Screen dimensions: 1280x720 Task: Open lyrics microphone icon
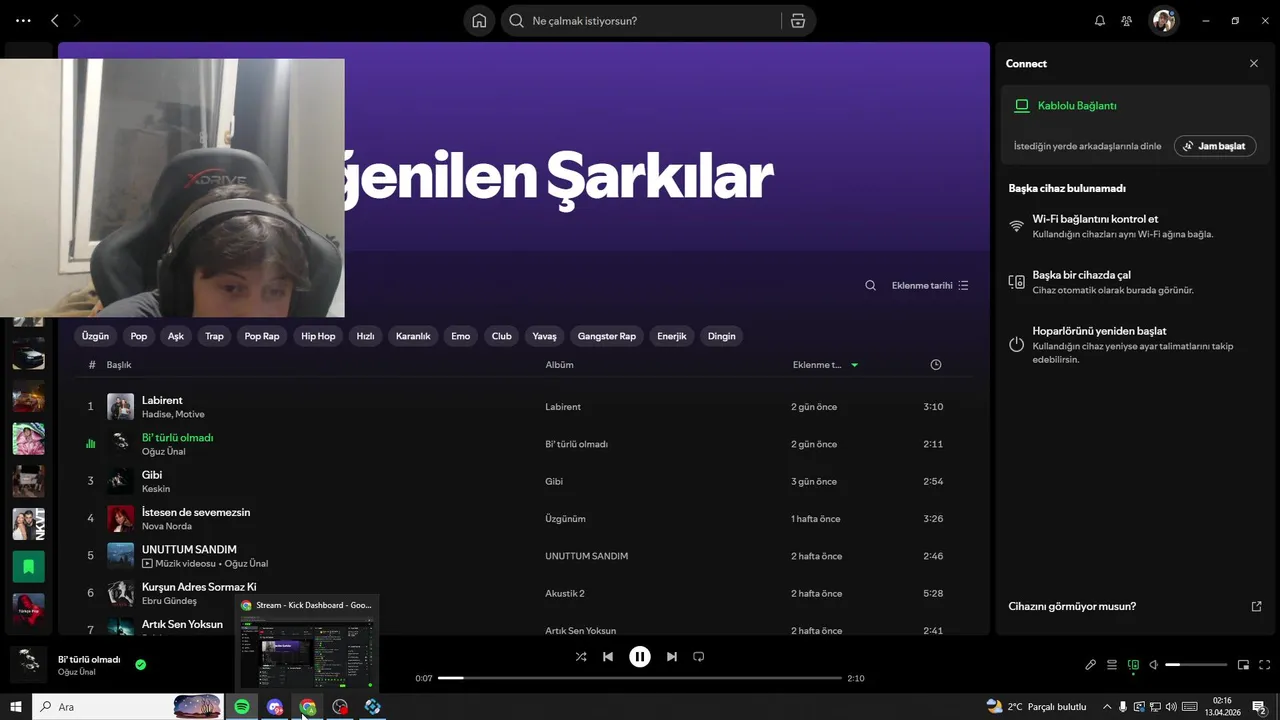[1091, 665]
